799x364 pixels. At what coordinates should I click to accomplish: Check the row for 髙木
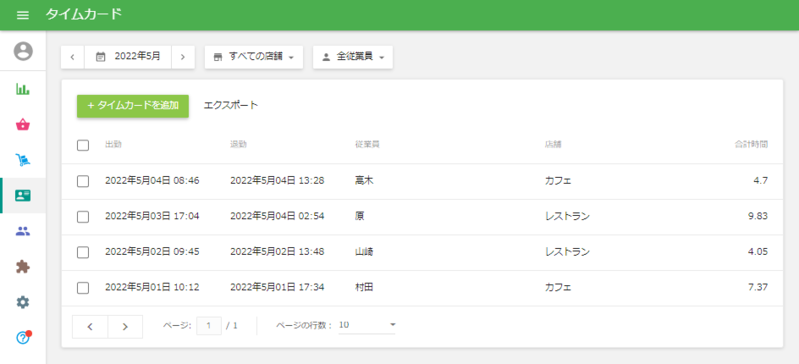pos(83,181)
